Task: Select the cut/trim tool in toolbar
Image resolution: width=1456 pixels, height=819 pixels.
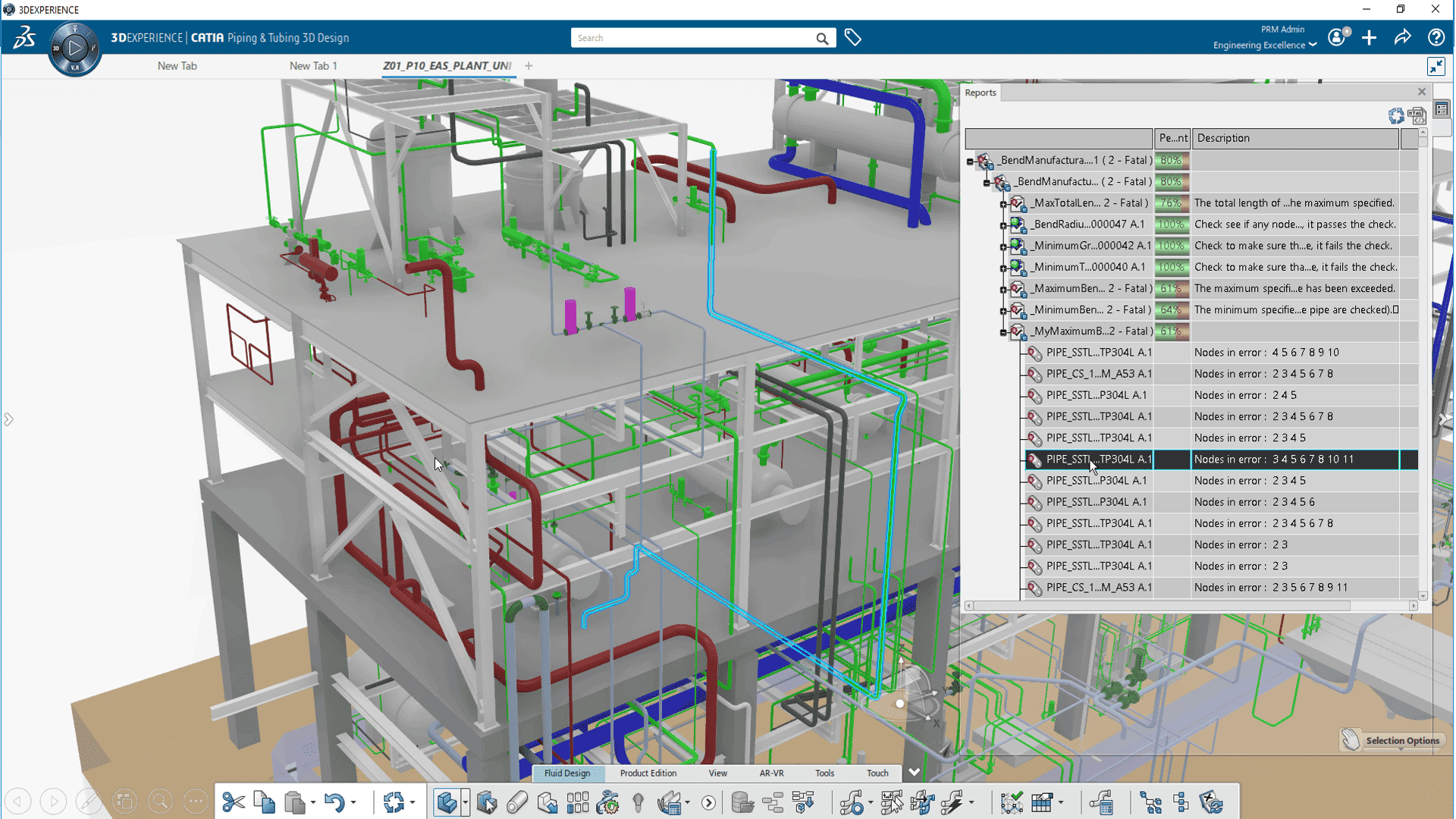Action: (233, 802)
